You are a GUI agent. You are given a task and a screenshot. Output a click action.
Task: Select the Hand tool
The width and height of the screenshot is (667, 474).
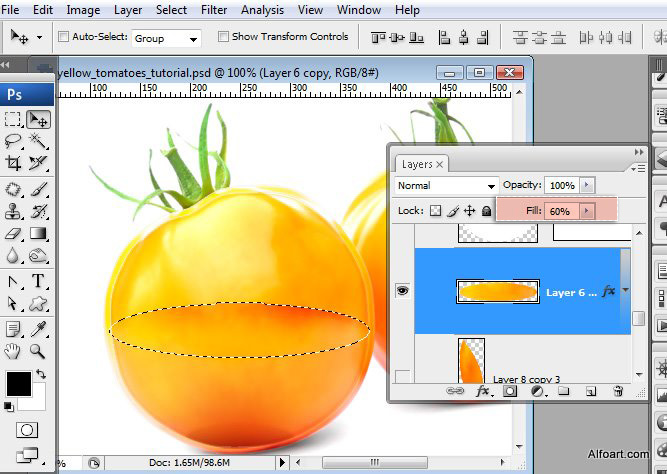(x=14, y=350)
